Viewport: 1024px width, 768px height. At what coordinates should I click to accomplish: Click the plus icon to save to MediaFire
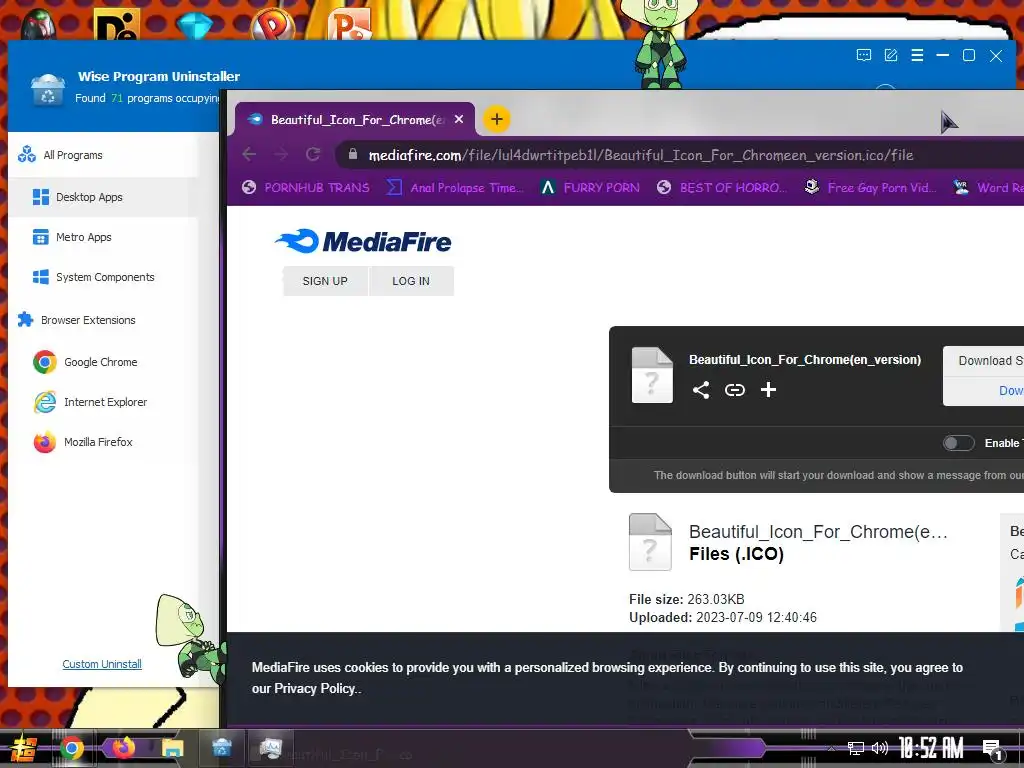[769, 390]
